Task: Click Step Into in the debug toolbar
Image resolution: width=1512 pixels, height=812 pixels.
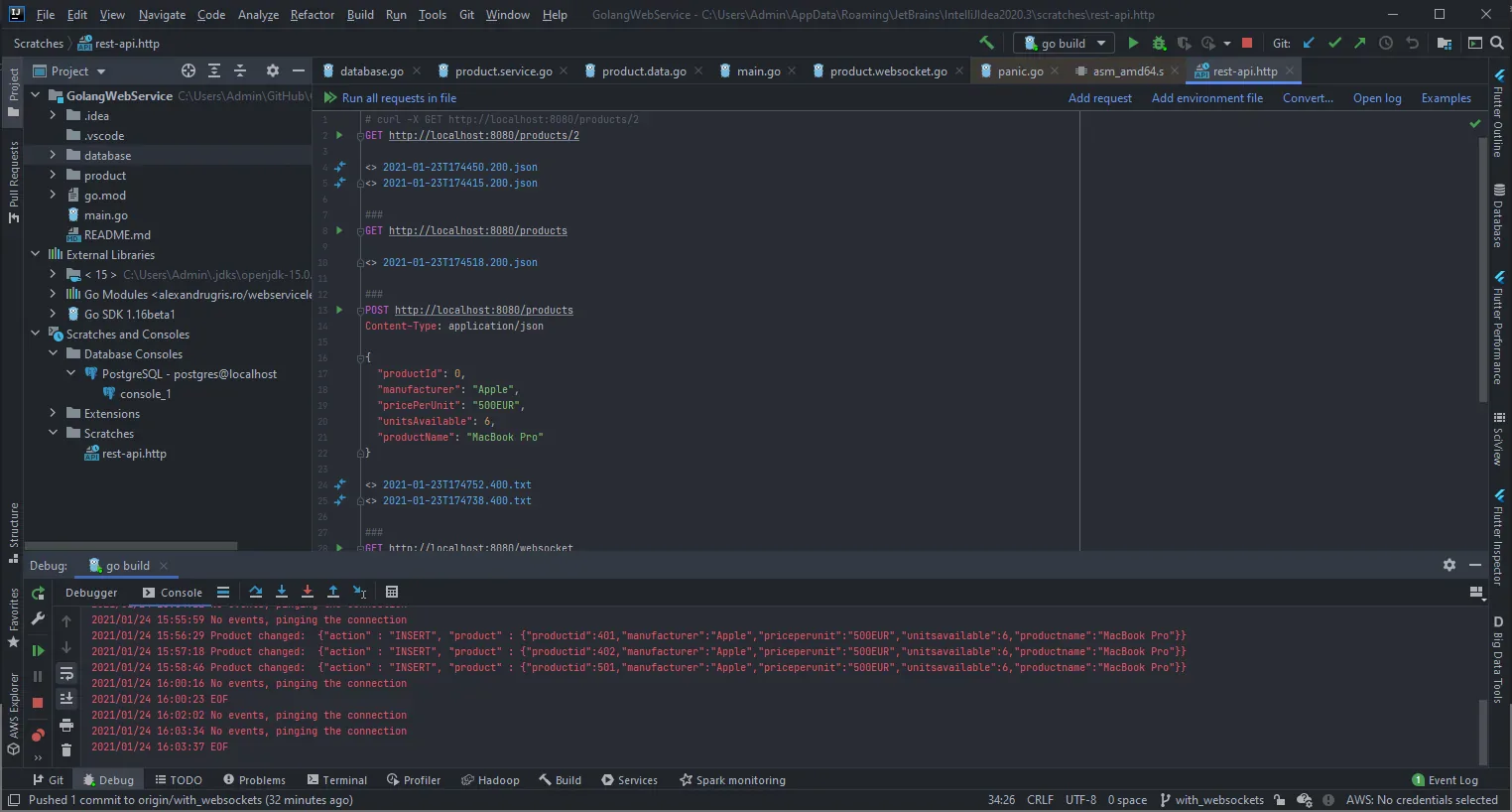Action: click(x=282, y=592)
